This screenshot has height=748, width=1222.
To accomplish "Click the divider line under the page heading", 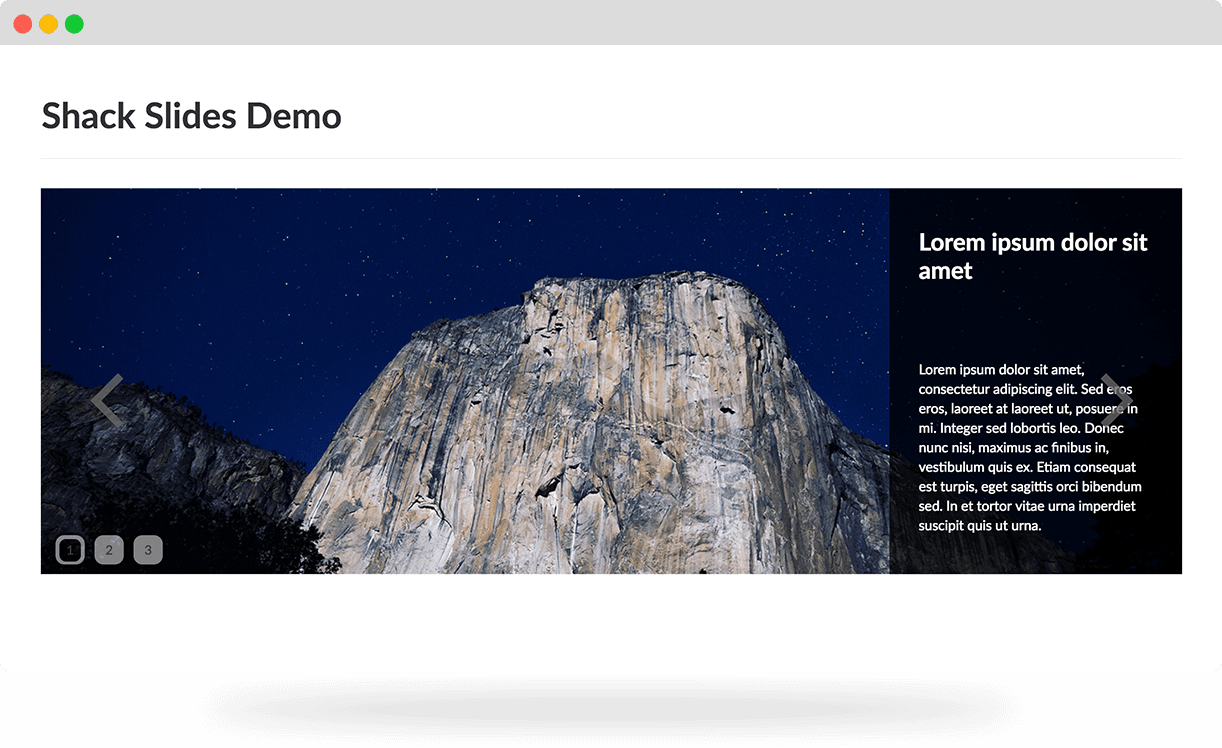I will (611, 158).
